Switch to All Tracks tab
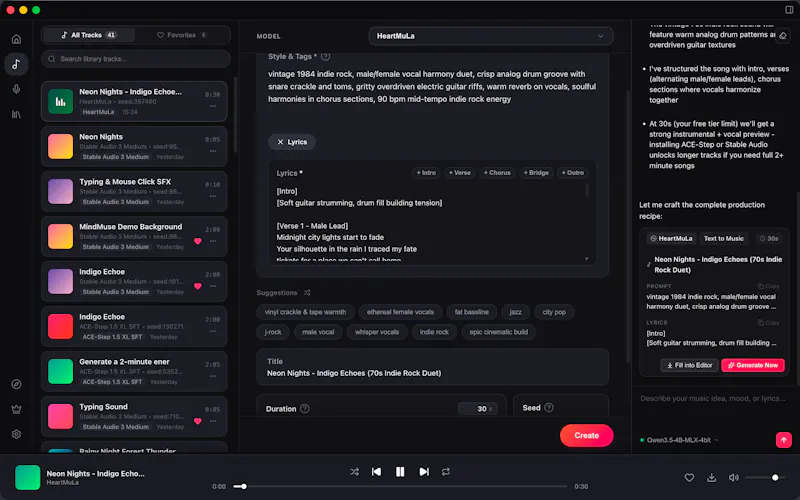 pos(89,35)
